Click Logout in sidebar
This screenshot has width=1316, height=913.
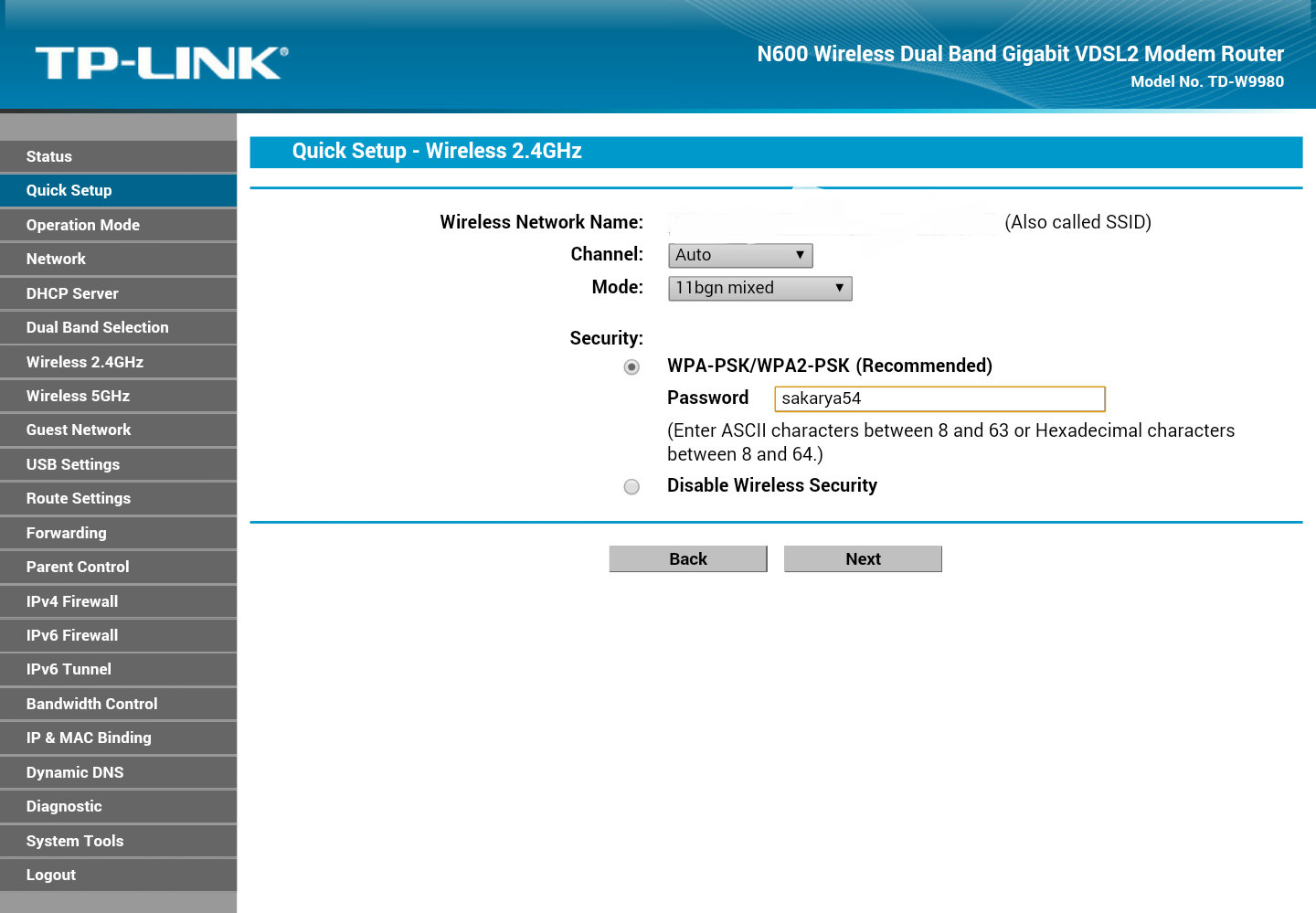click(118, 875)
